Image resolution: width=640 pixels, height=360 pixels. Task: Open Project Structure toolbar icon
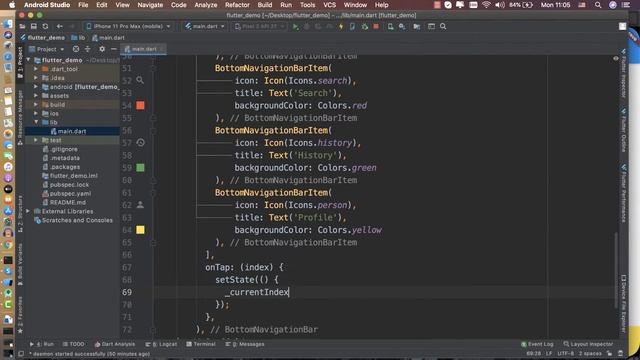(416, 27)
